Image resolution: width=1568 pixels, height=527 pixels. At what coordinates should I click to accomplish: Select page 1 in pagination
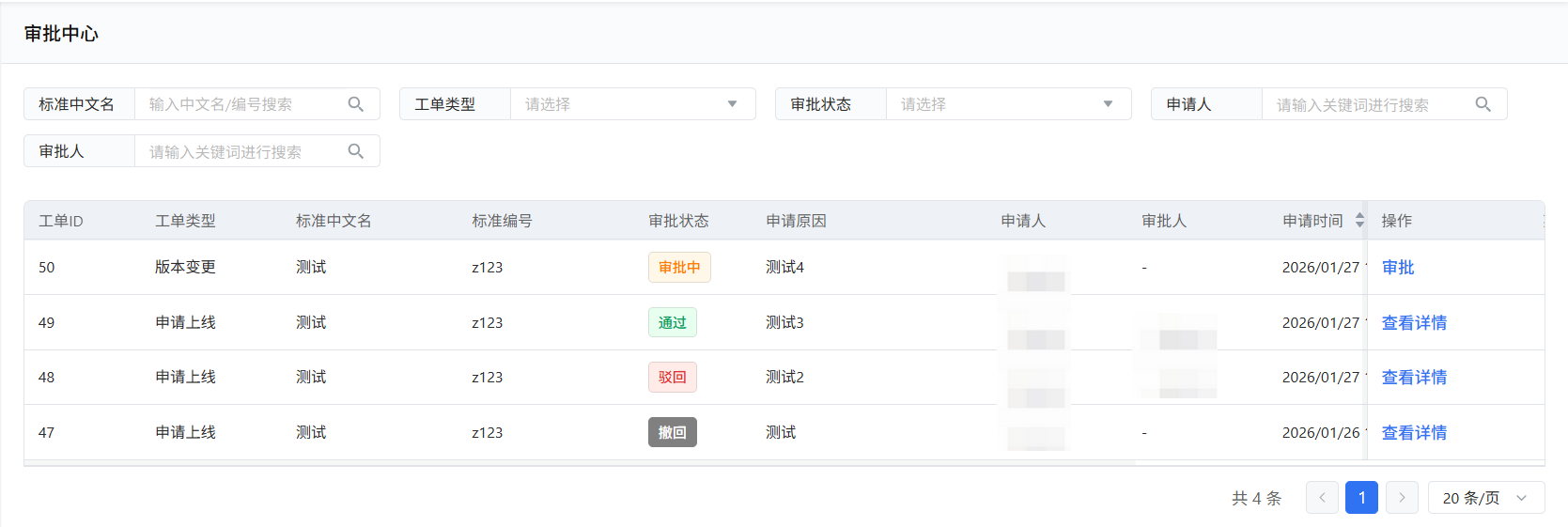1361,498
